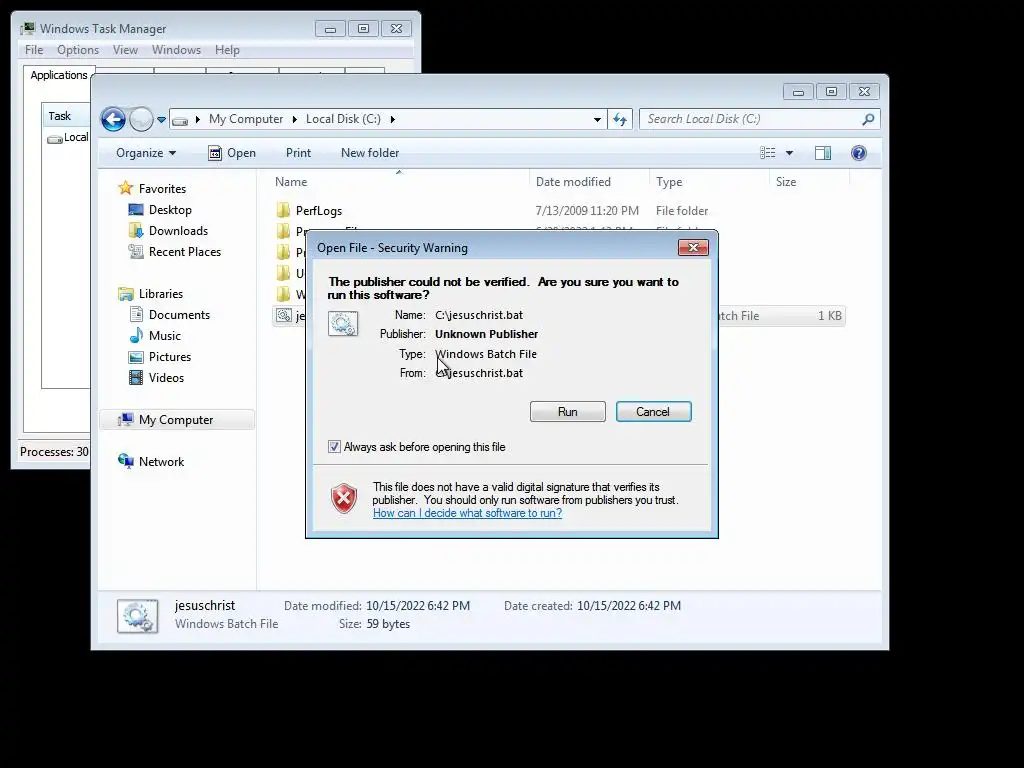Click the Change your view icon

coord(768,153)
